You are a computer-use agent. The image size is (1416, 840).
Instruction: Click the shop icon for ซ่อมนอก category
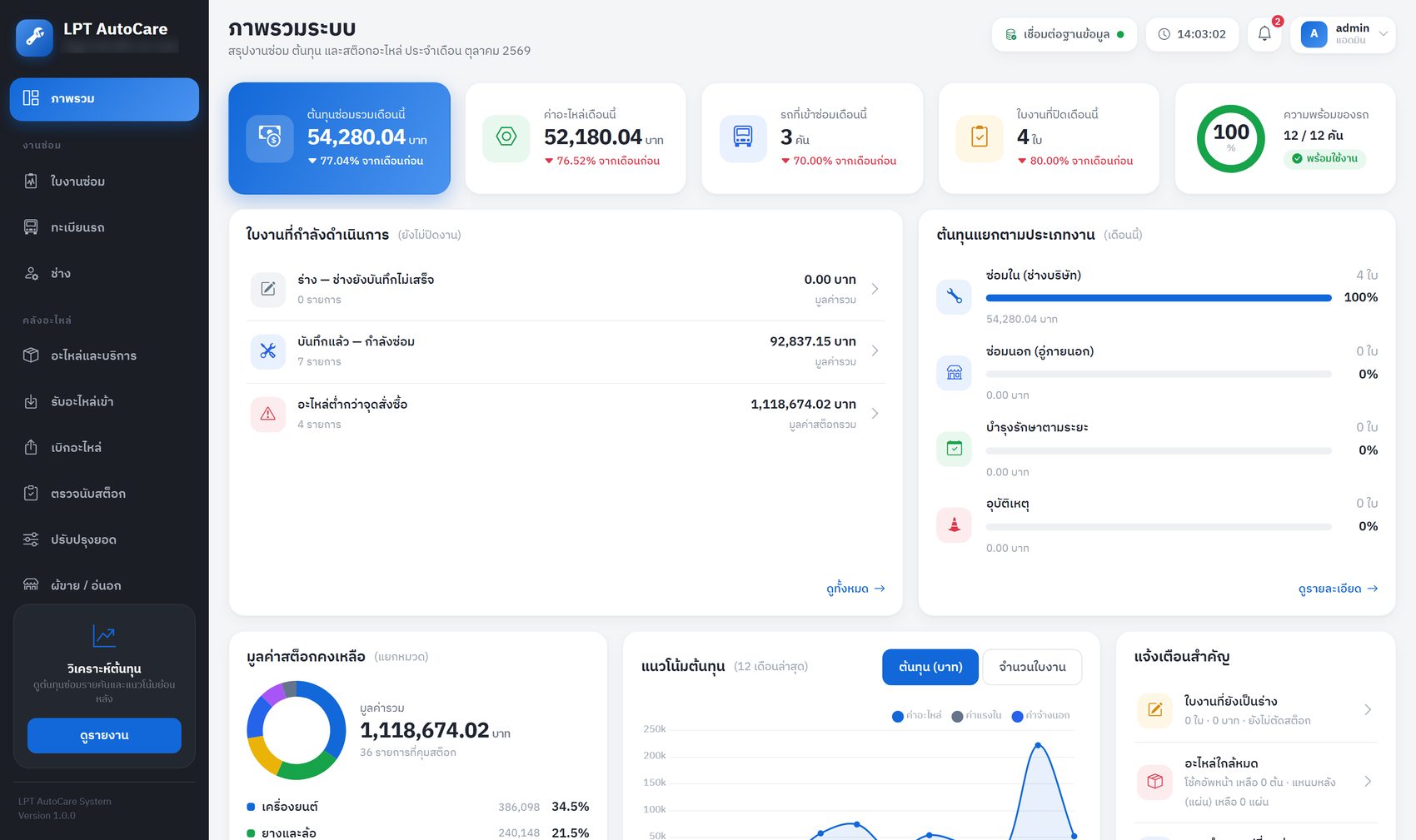click(955, 372)
